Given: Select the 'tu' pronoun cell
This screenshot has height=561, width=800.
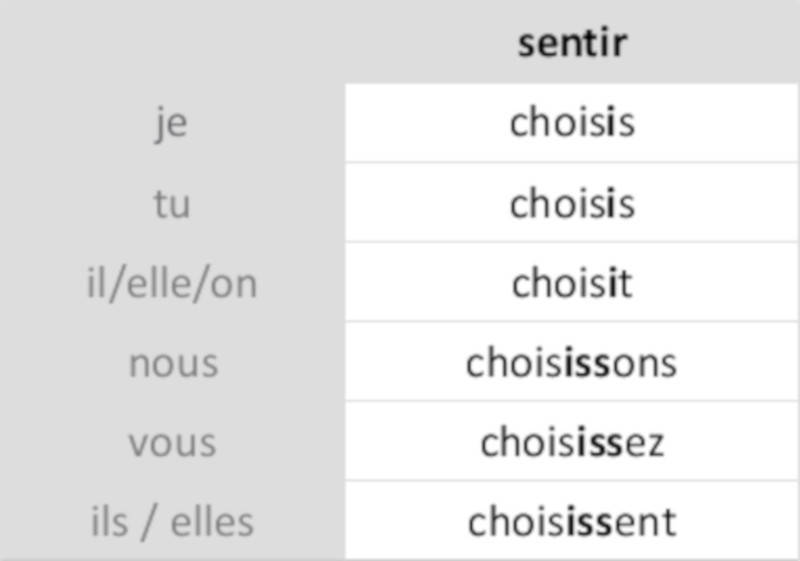Looking at the screenshot, I should pos(172,203).
